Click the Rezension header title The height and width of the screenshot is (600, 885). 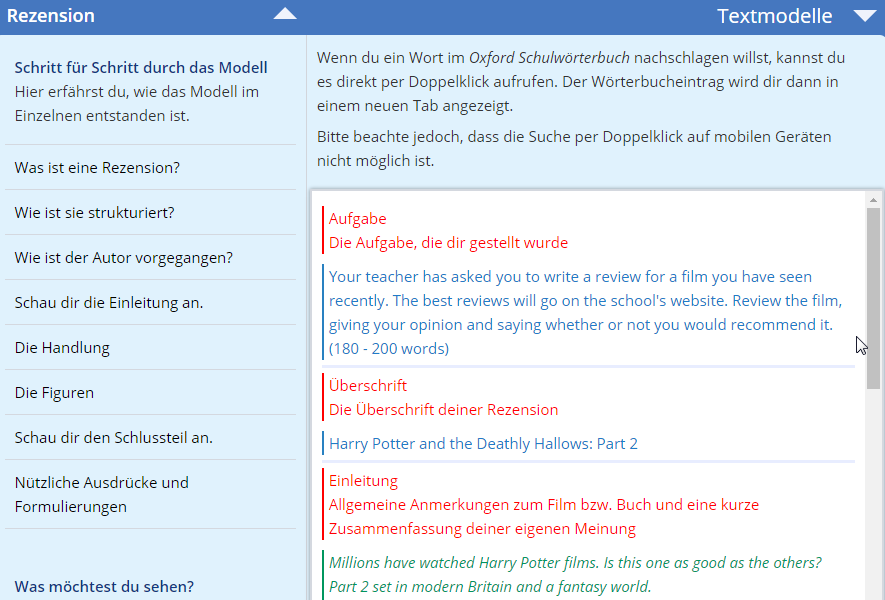click(51, 16)
